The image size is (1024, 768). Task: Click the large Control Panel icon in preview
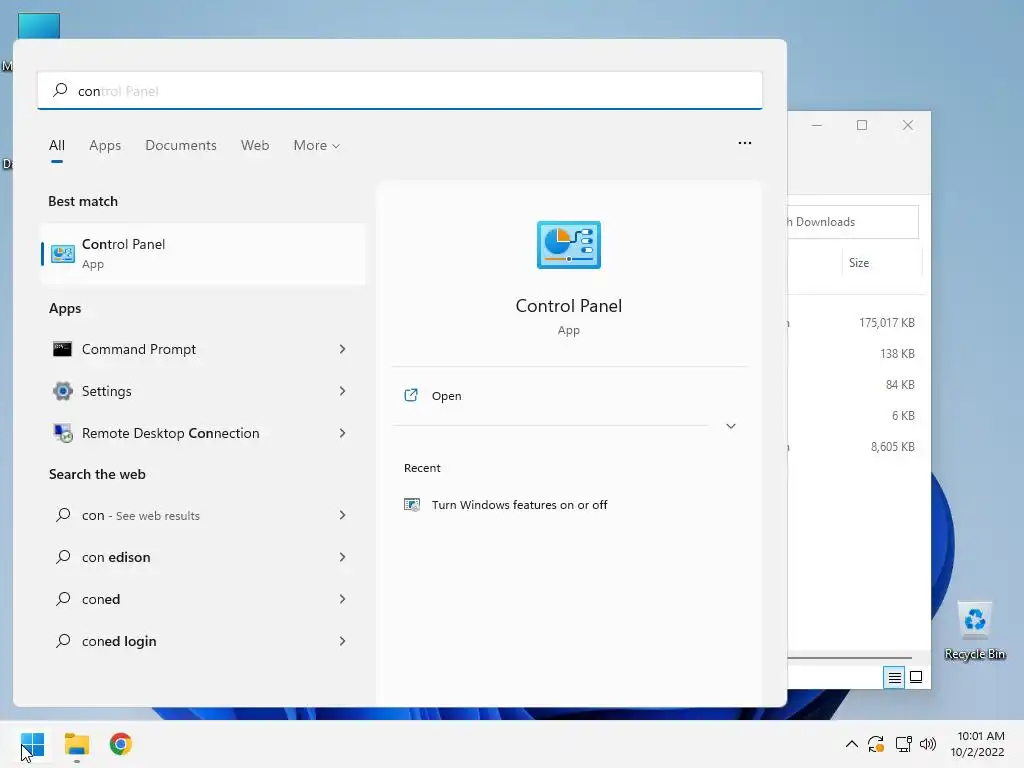569,245
